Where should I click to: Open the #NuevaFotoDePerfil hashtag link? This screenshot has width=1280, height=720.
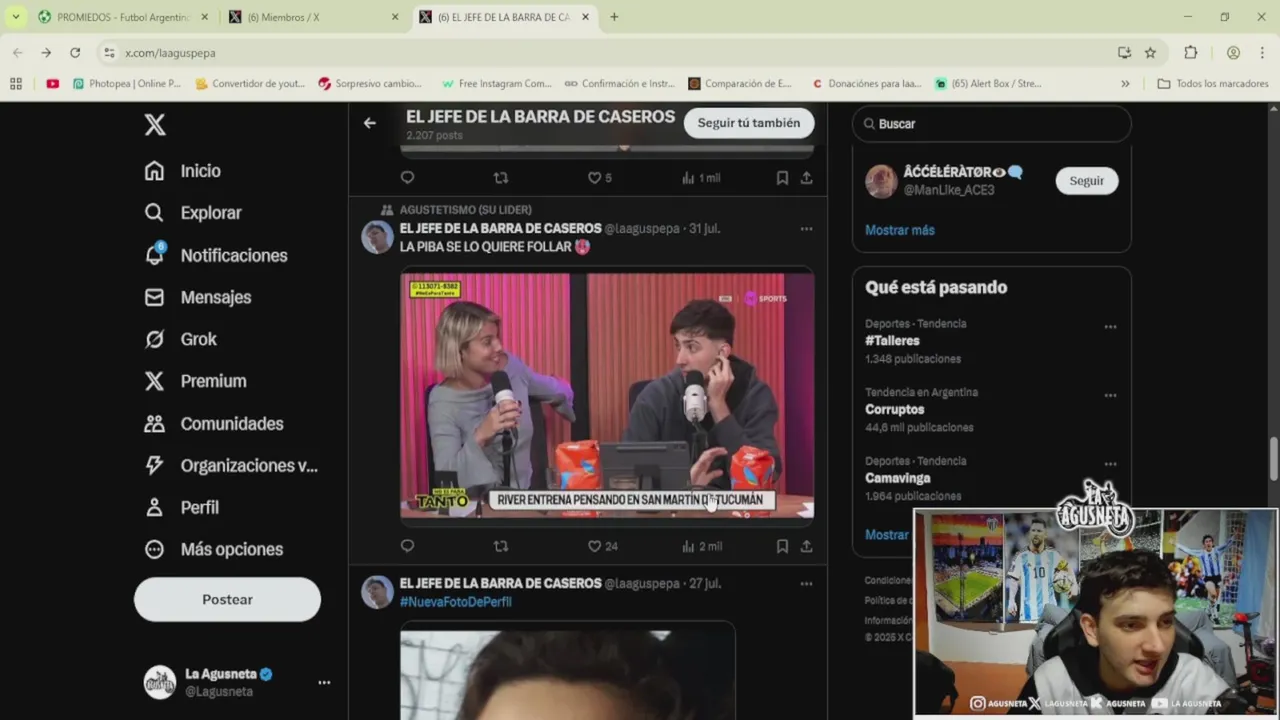456,602
